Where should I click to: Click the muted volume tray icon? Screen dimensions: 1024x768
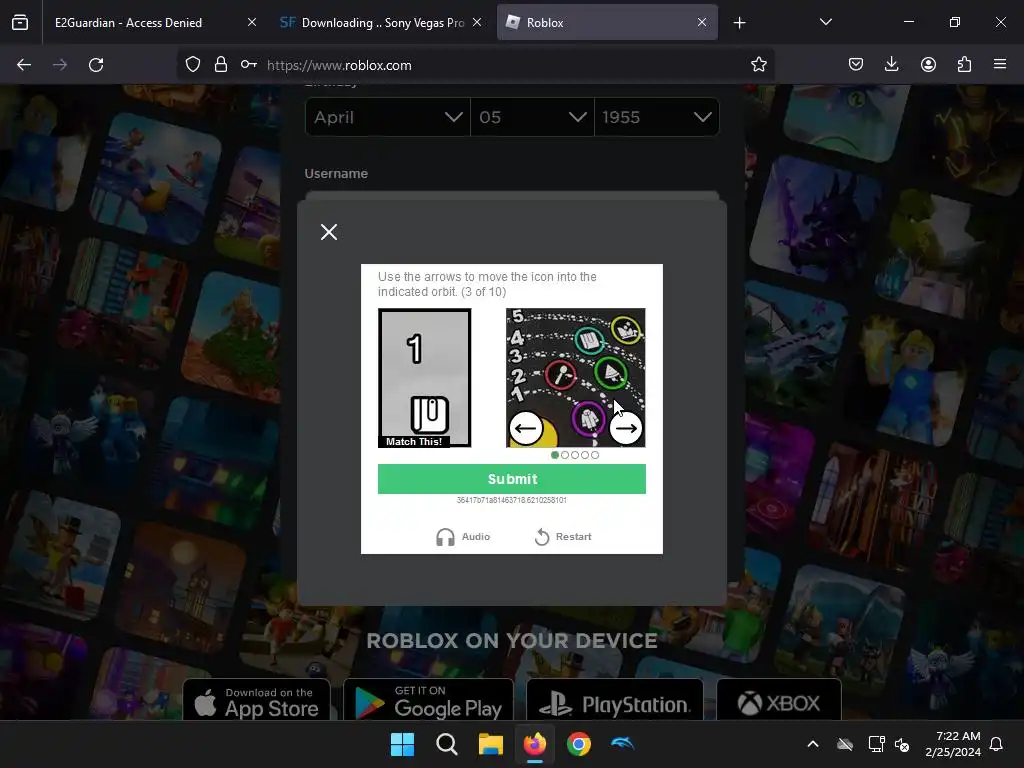tap(902, 744)
